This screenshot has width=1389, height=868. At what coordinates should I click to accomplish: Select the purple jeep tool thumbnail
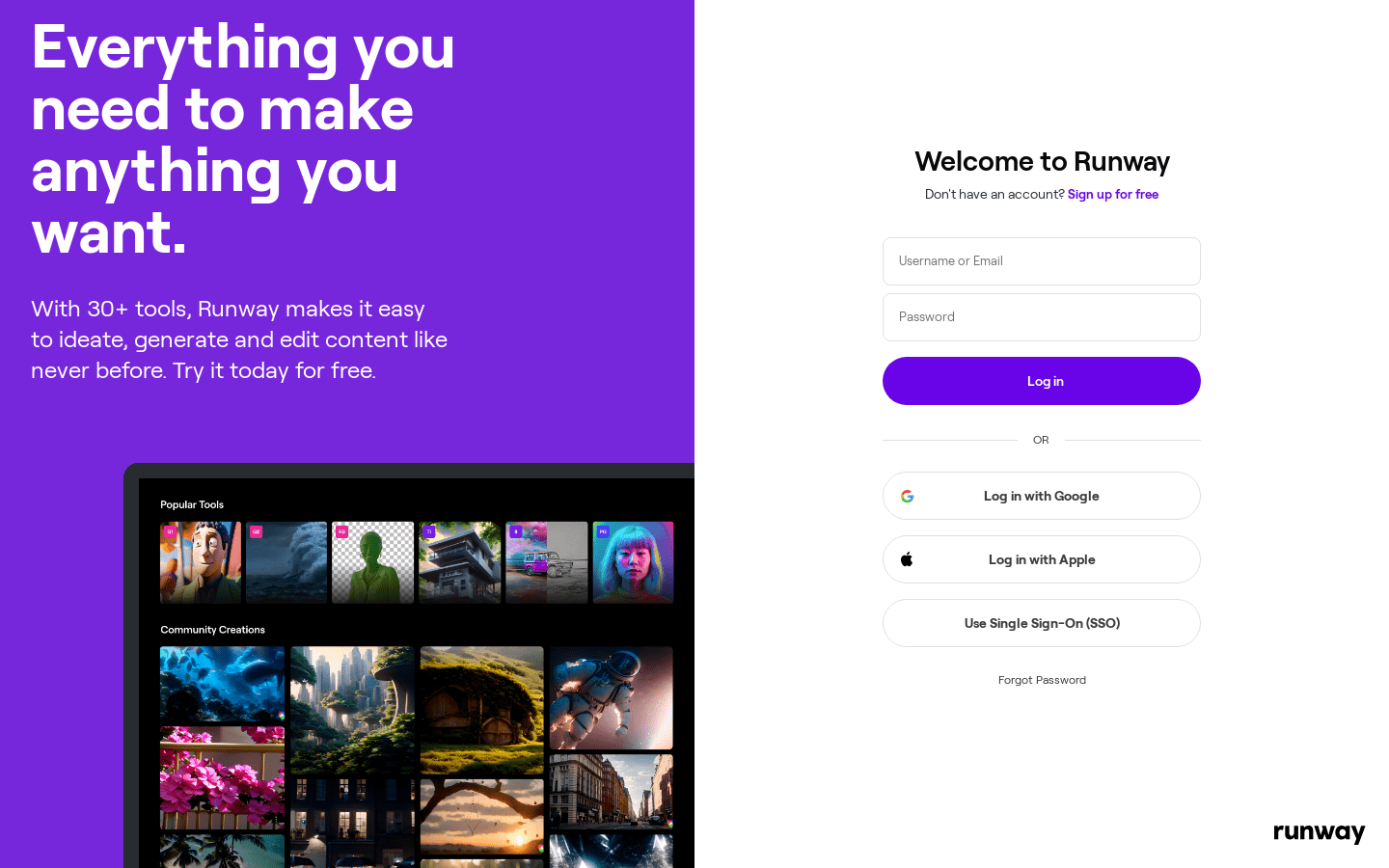click(546, 562)
